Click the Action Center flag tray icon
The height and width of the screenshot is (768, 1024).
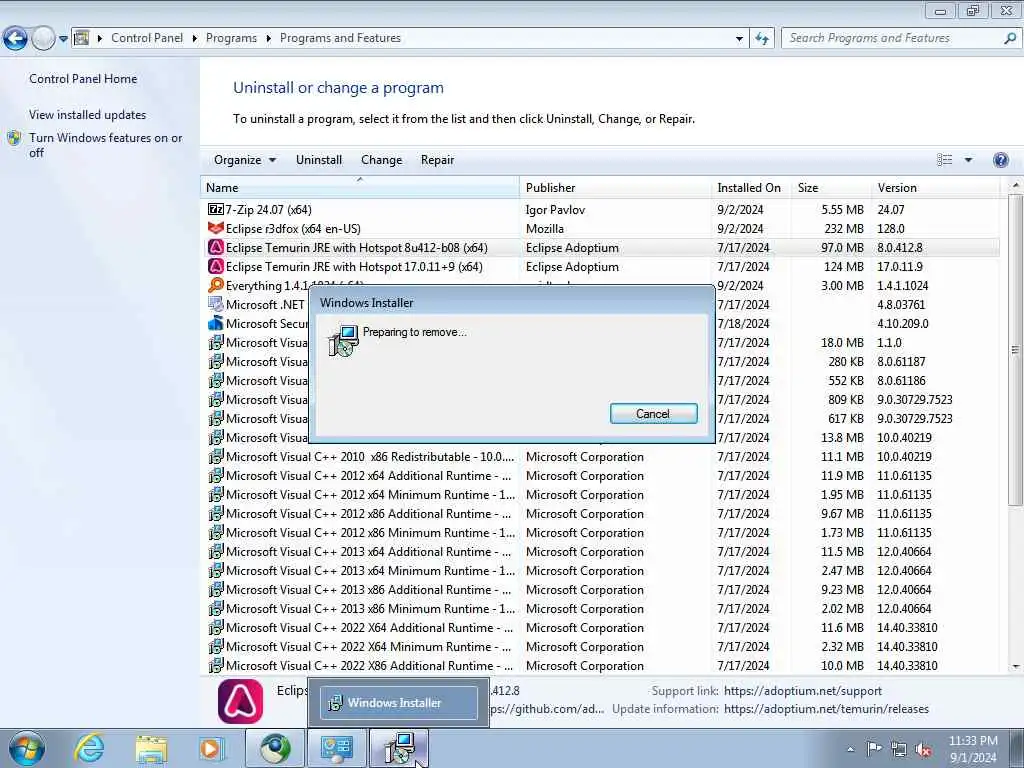click(x=874, y=749)
